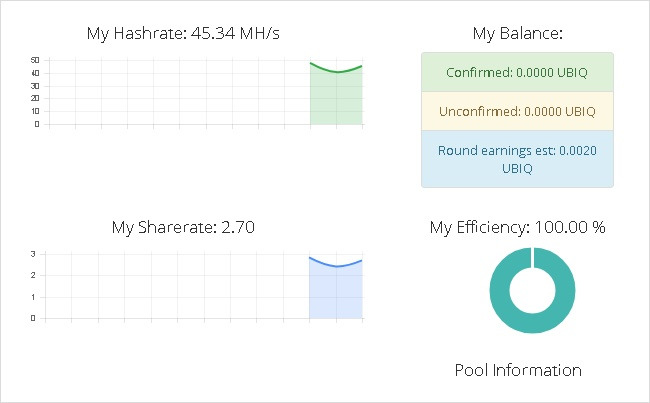Click the empty grid area of hashrate chart
The height and width of the screenshot is (403, 650).
click(179, 92)
